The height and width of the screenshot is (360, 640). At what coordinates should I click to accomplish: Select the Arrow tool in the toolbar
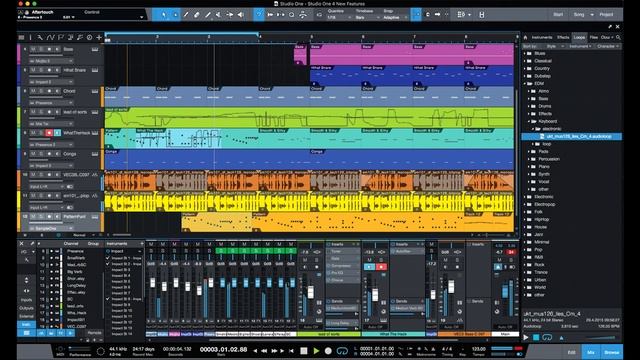point(164,15)
